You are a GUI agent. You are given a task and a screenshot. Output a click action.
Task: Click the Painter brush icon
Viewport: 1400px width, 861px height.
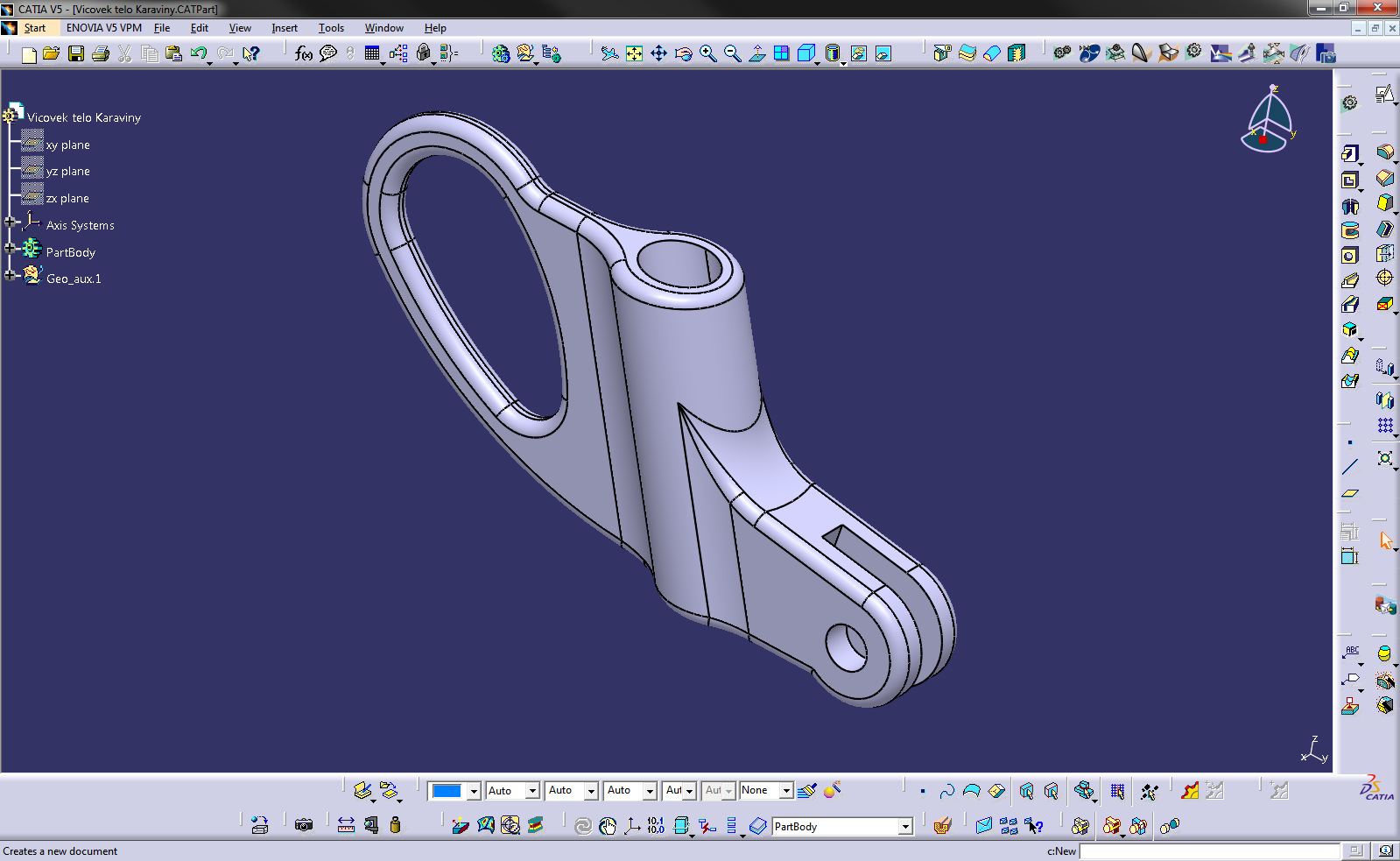pyautogui.click(x=807, y=791)
